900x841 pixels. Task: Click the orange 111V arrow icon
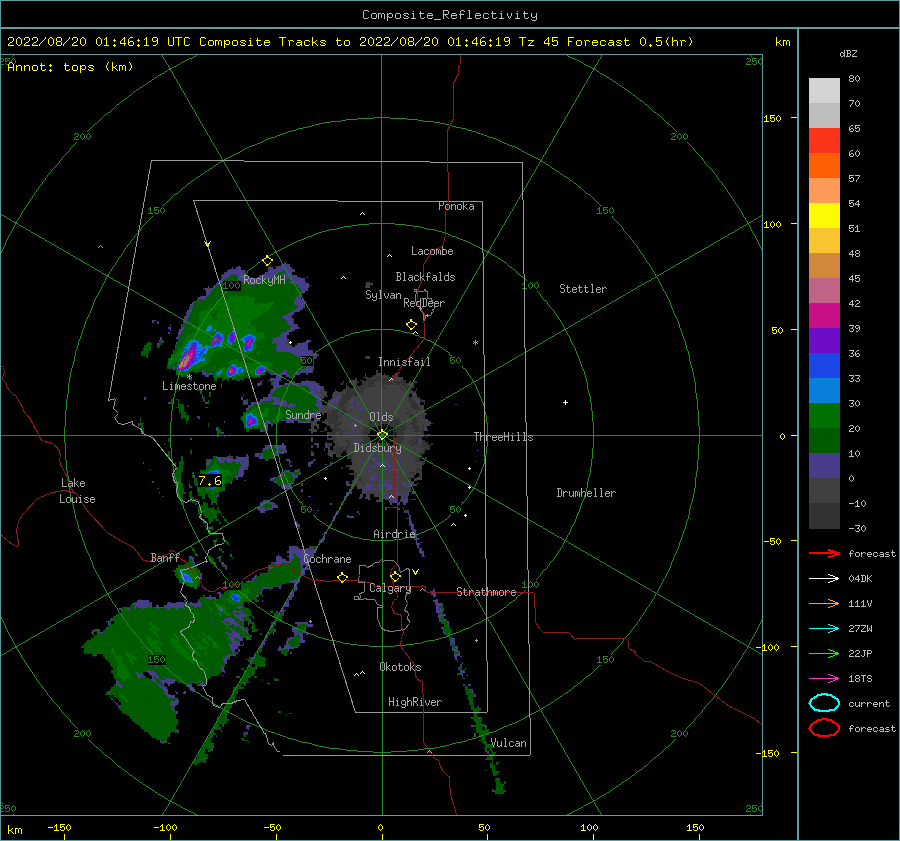824,603
